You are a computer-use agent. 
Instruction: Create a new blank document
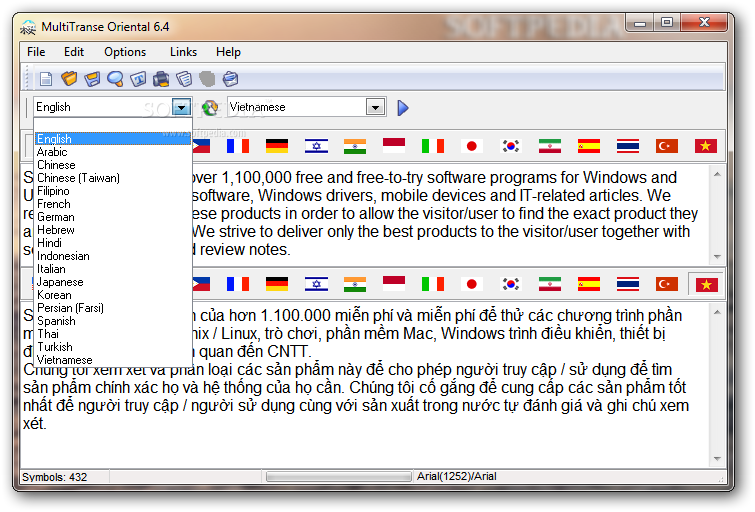pyautogui.click(x=46, y=79)
